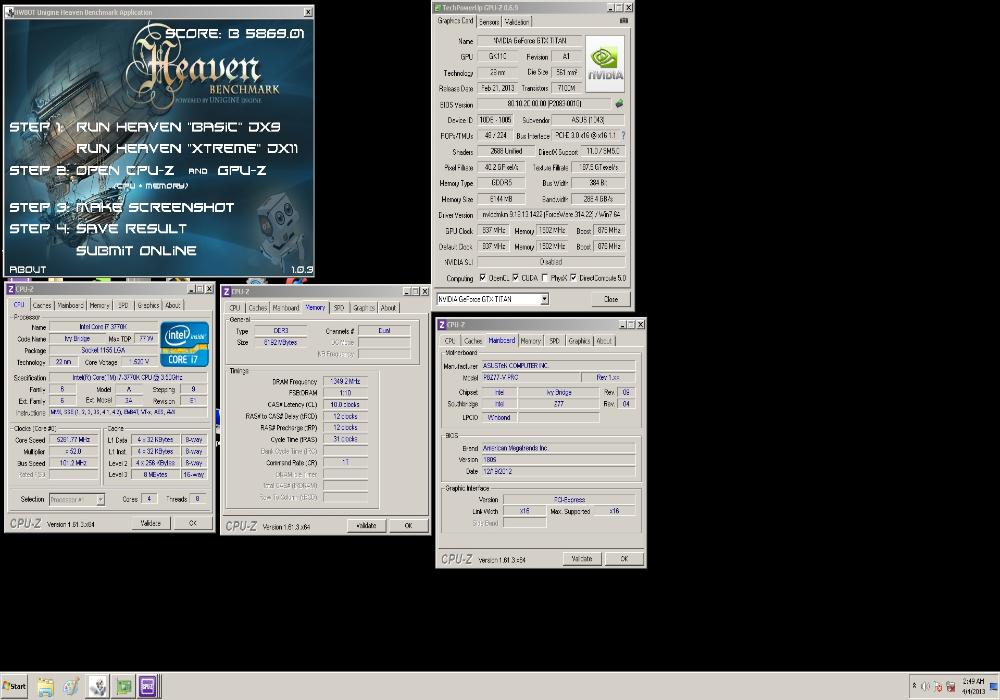The image size is (1000, 700).
Task: Click the GPU-Z screenshot camera icon
Action: pyautogui.click(x=624, y=21)
